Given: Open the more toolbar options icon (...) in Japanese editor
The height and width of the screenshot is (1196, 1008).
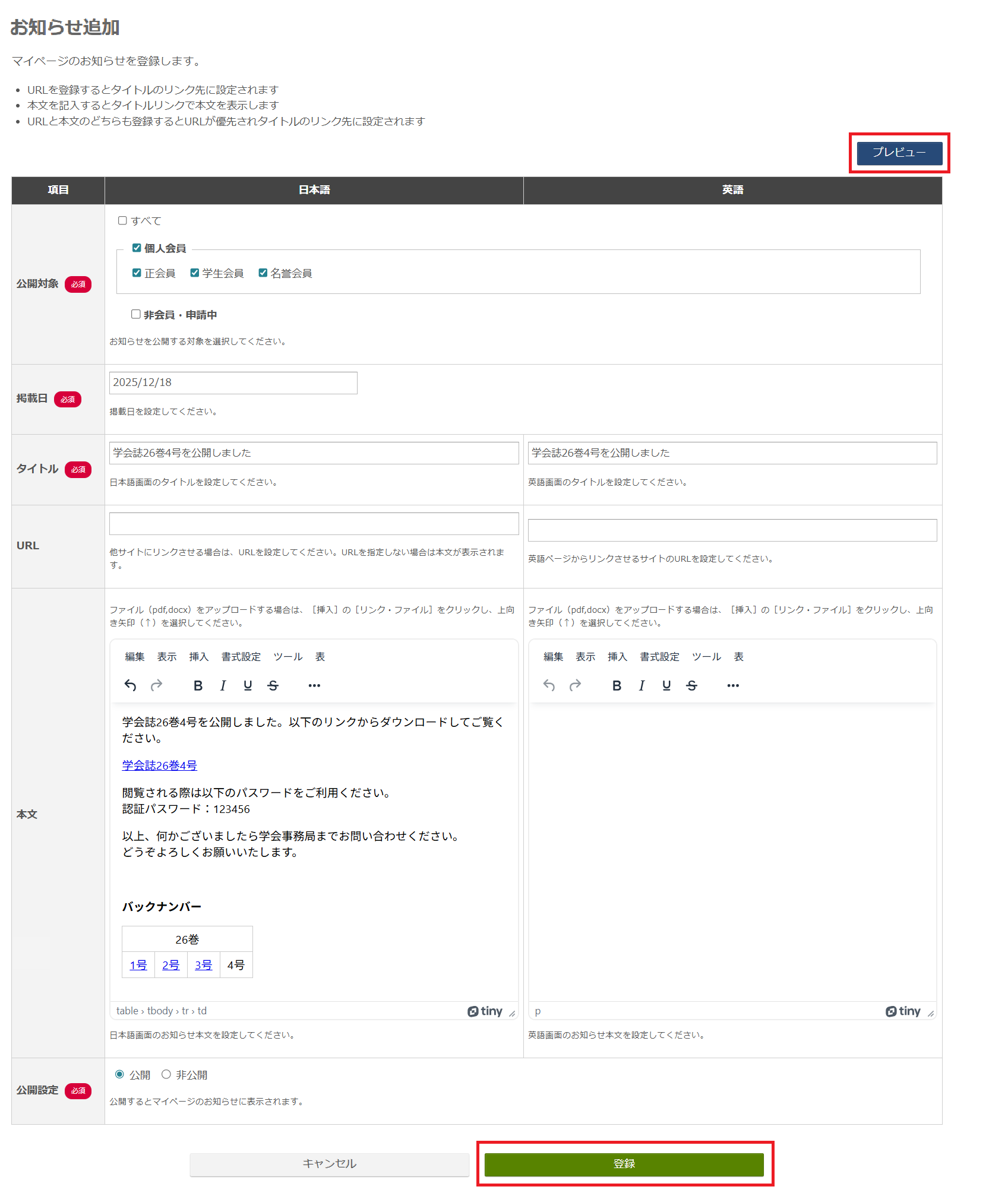Looking at the screenshot, I should point(314,685).
